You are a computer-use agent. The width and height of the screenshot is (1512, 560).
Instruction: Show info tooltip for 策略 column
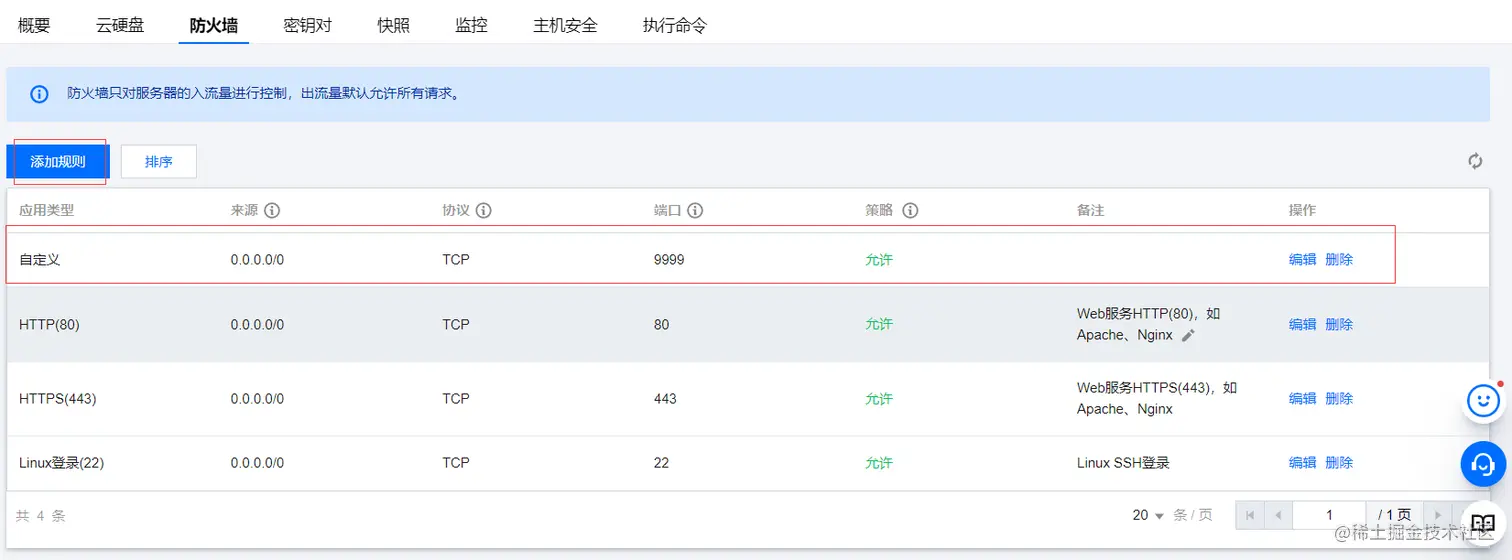click(x=910, y=211)
